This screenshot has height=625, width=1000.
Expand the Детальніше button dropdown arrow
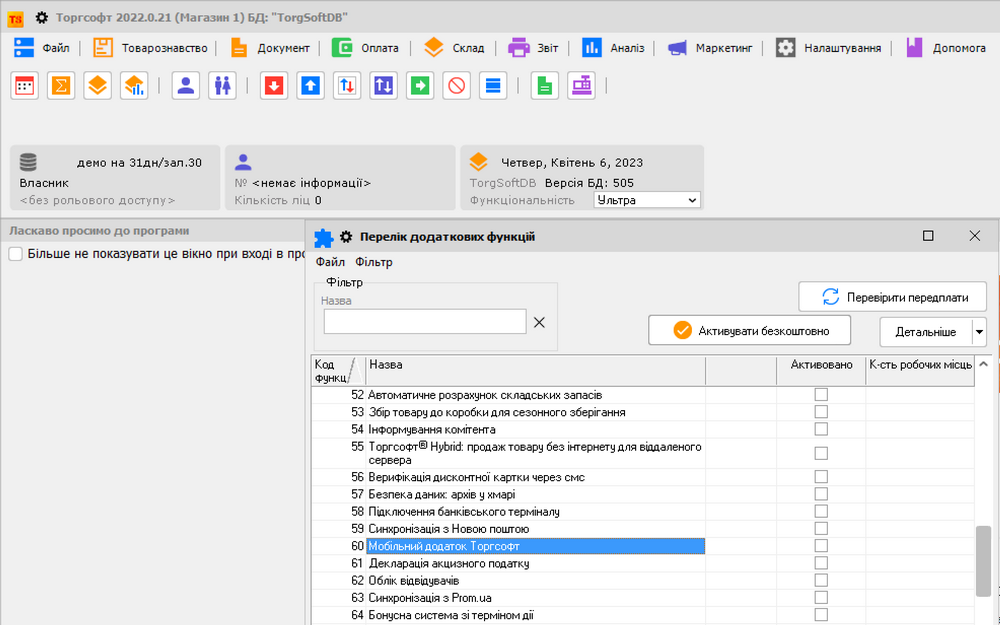click(979, 332)
